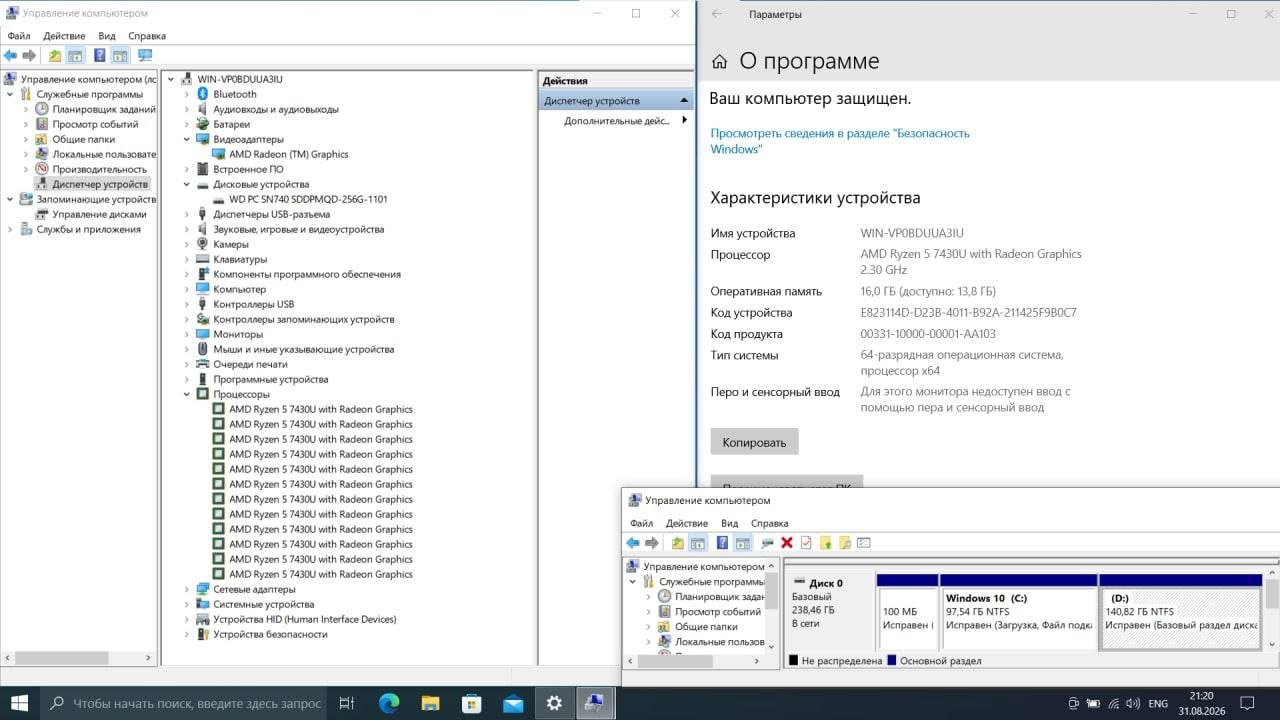Click volume speaker icon in system tray
This screenshot has width=1280, height=720.
pos(1134,703)
